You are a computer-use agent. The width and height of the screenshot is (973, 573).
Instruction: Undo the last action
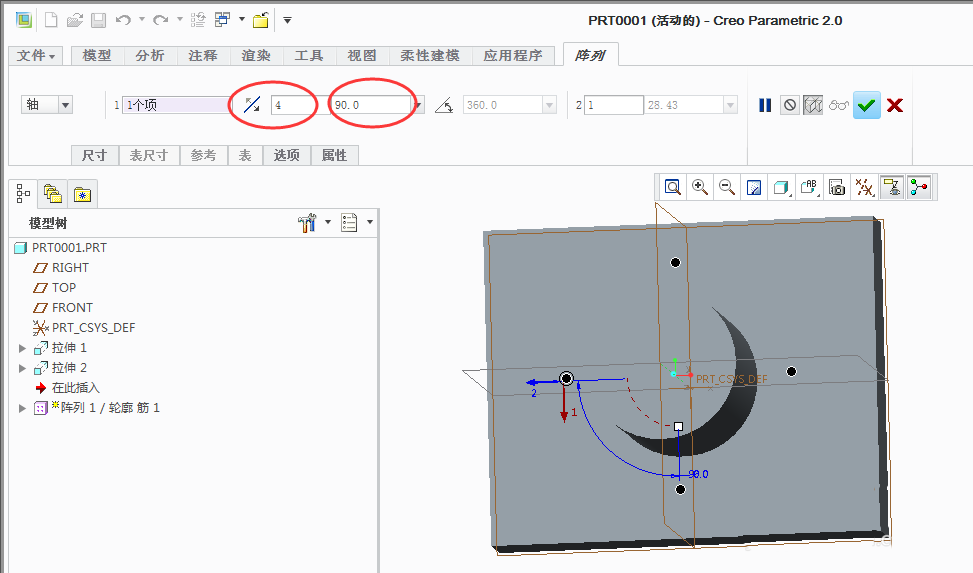(123, 20)
